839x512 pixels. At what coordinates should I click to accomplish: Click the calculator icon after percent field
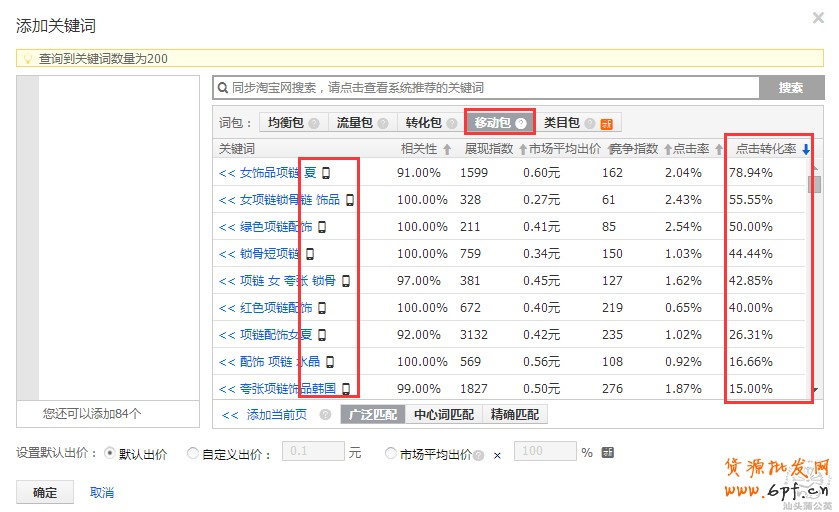(608, 452)
